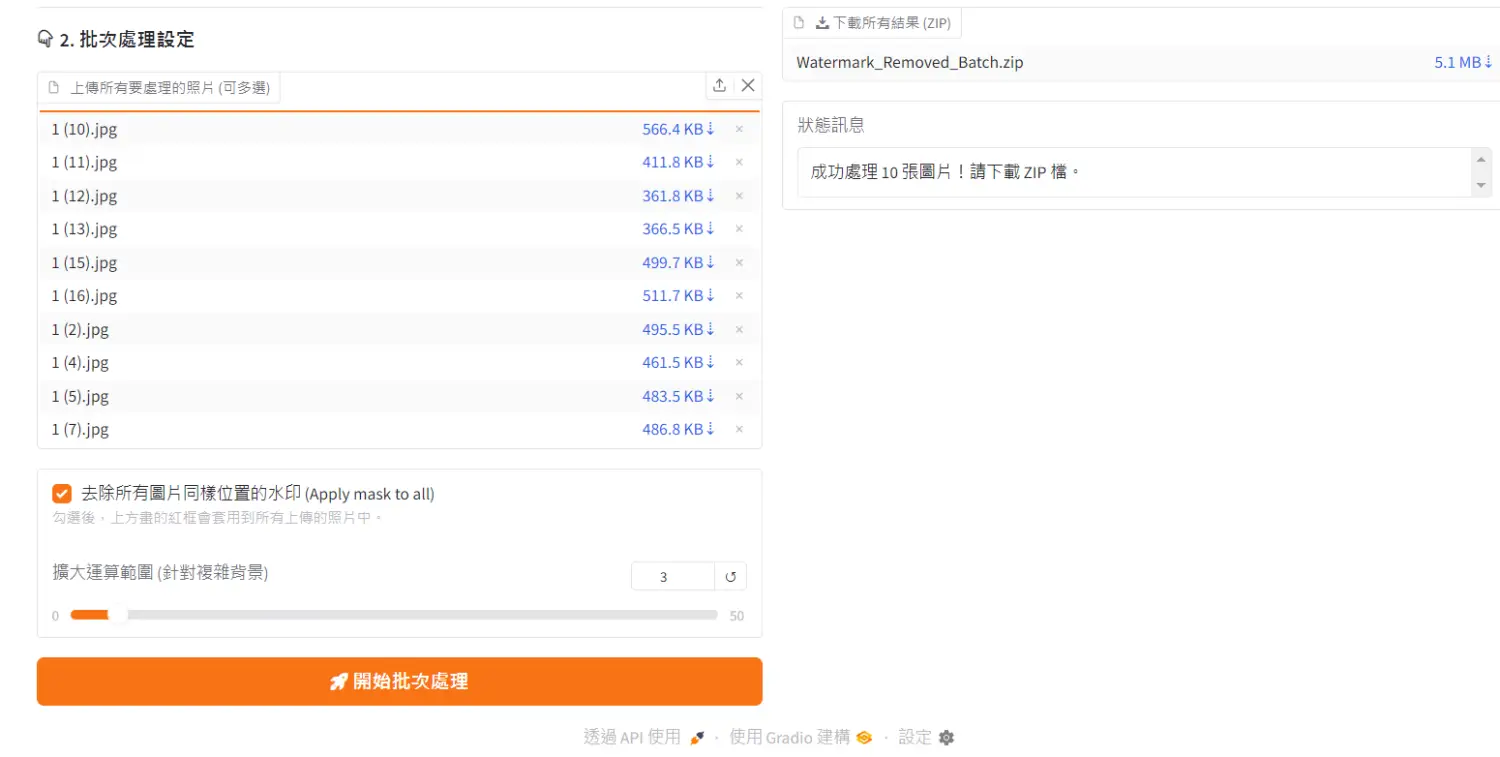Click the 設定 footer link
The width and height of the screenshot is (1500, 757).
pyautogui.click(x=915, y=738)
